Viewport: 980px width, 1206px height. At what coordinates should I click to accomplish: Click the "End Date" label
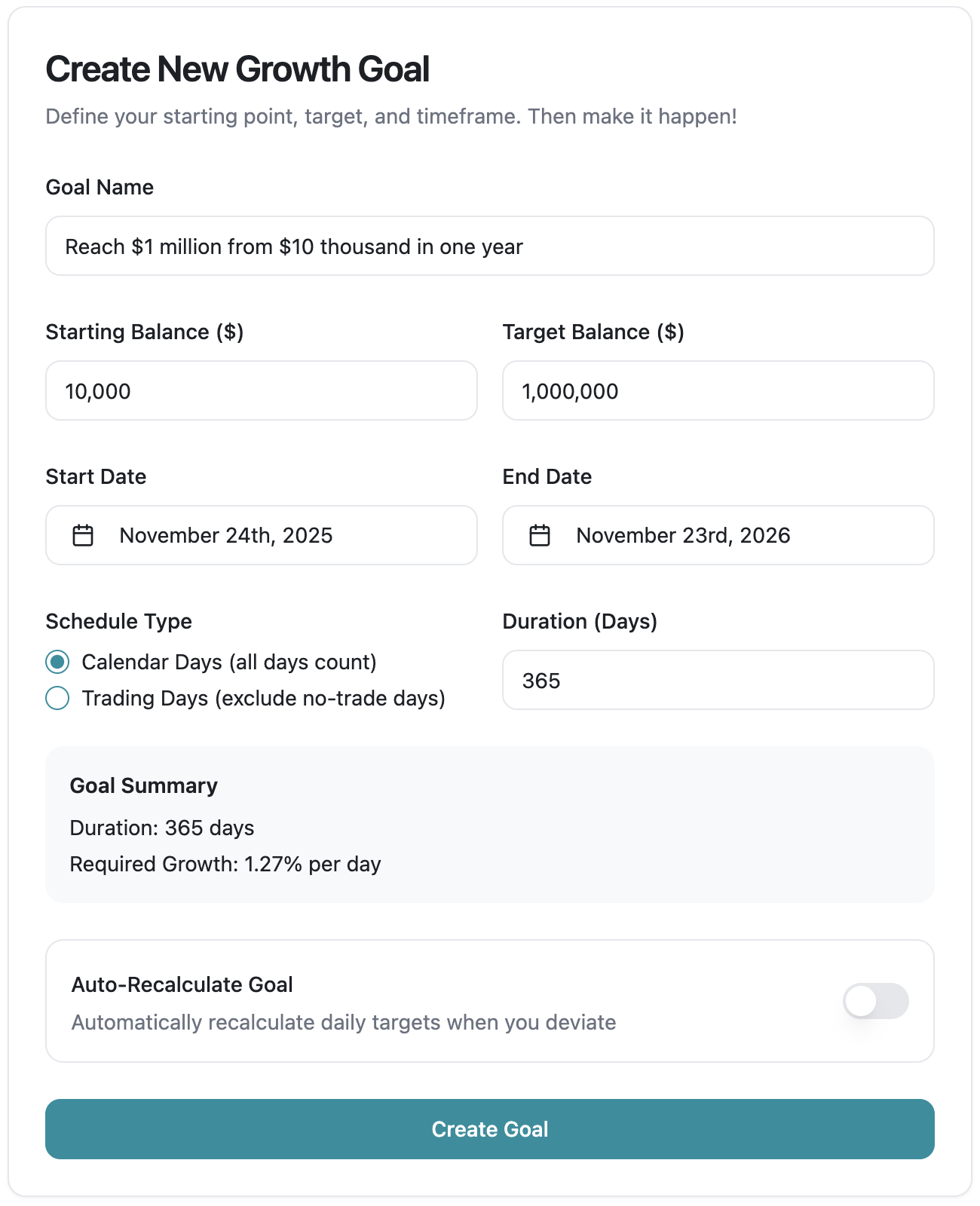click(x=547, y=477)
